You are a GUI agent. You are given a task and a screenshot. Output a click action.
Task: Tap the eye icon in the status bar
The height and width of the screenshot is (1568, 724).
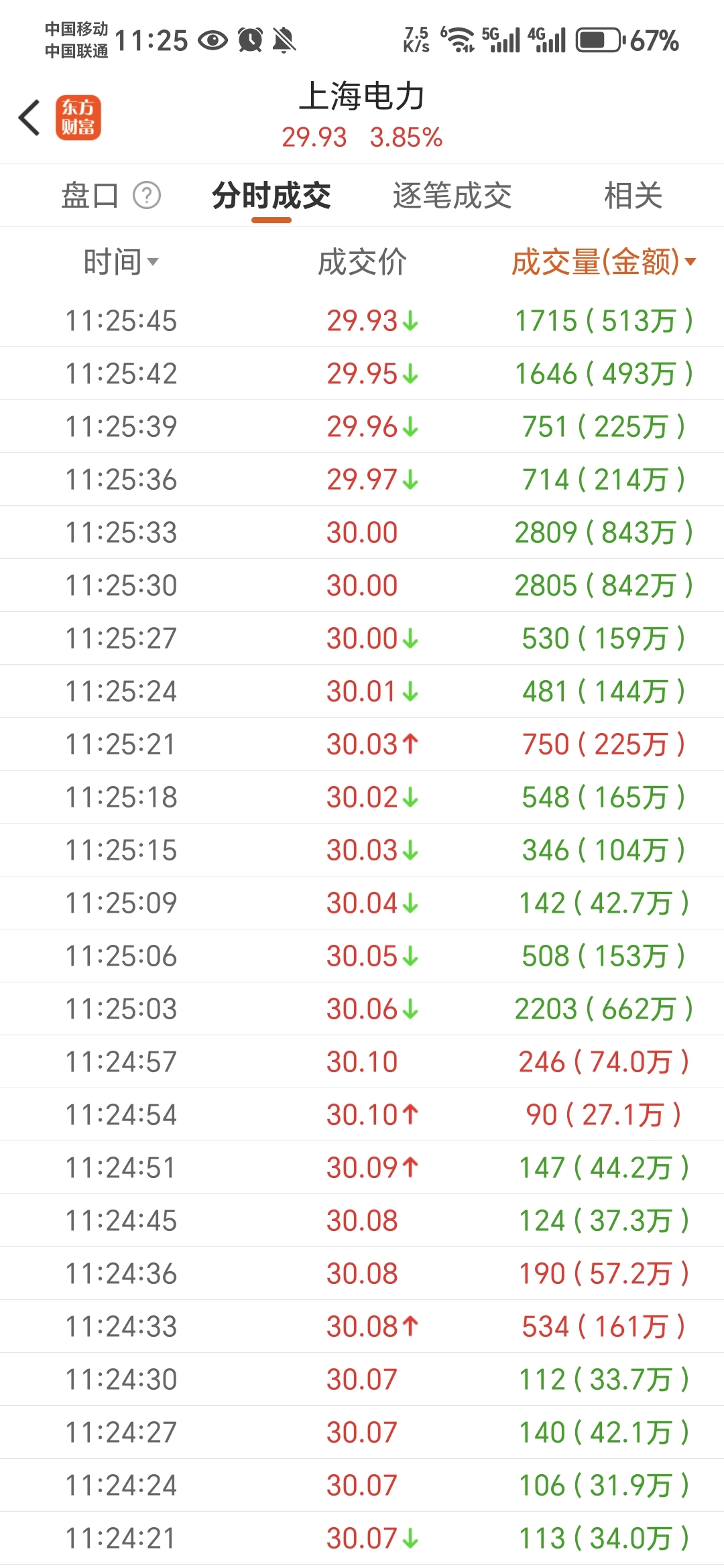click(x=213, y=41)
